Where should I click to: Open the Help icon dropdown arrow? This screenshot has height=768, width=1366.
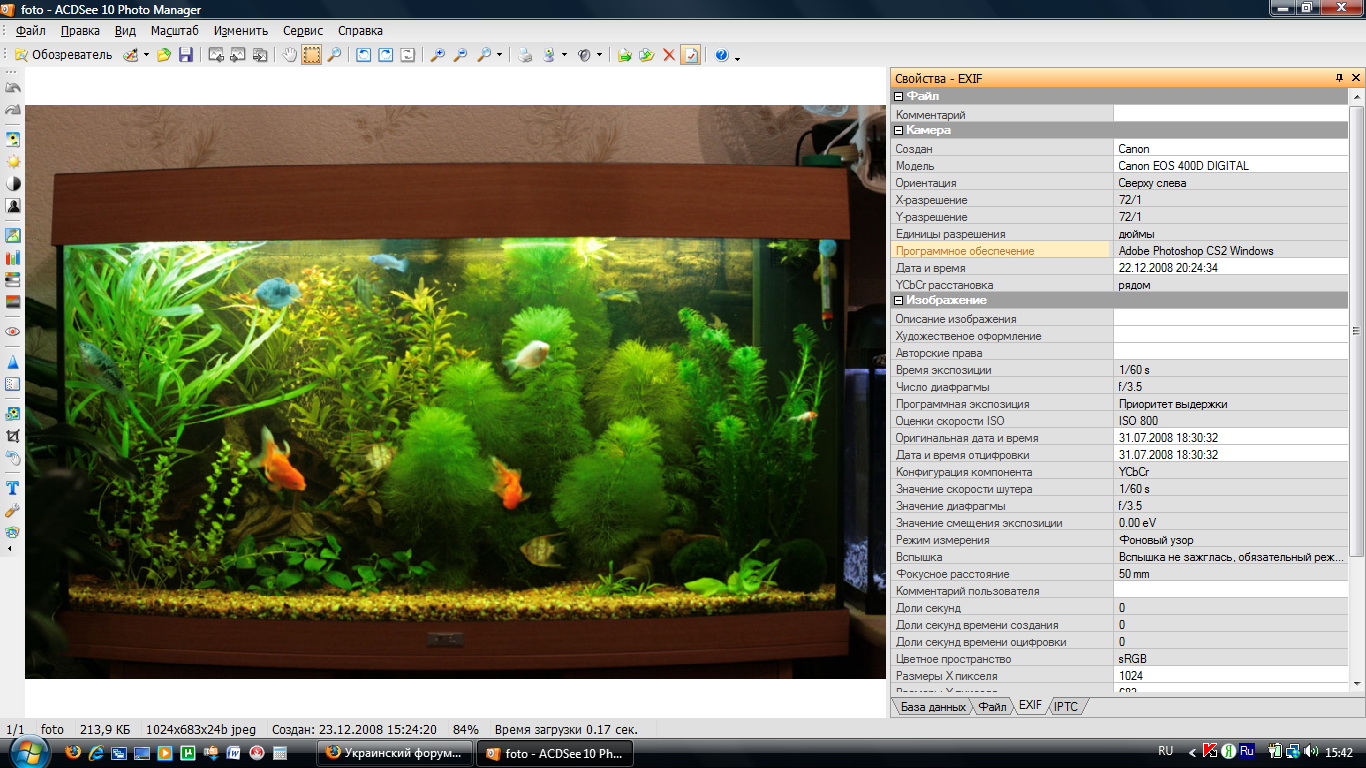point(737,57)
